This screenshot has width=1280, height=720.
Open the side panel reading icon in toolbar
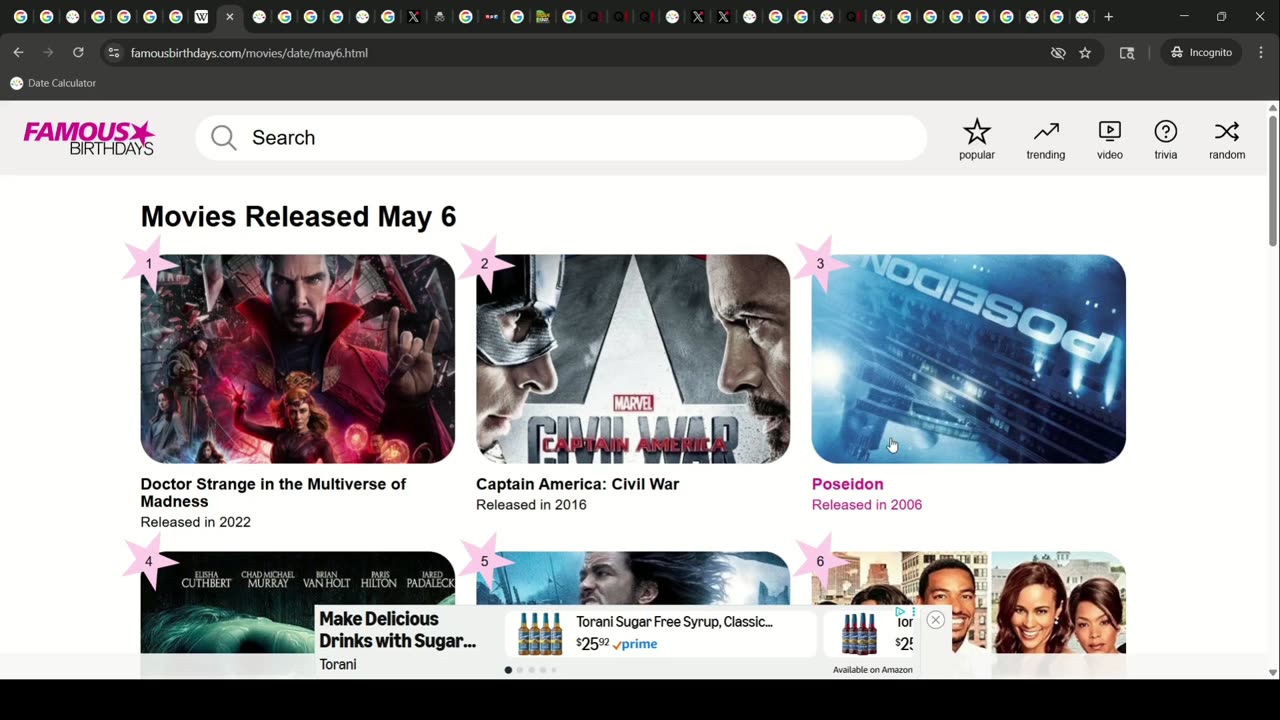1127,53
